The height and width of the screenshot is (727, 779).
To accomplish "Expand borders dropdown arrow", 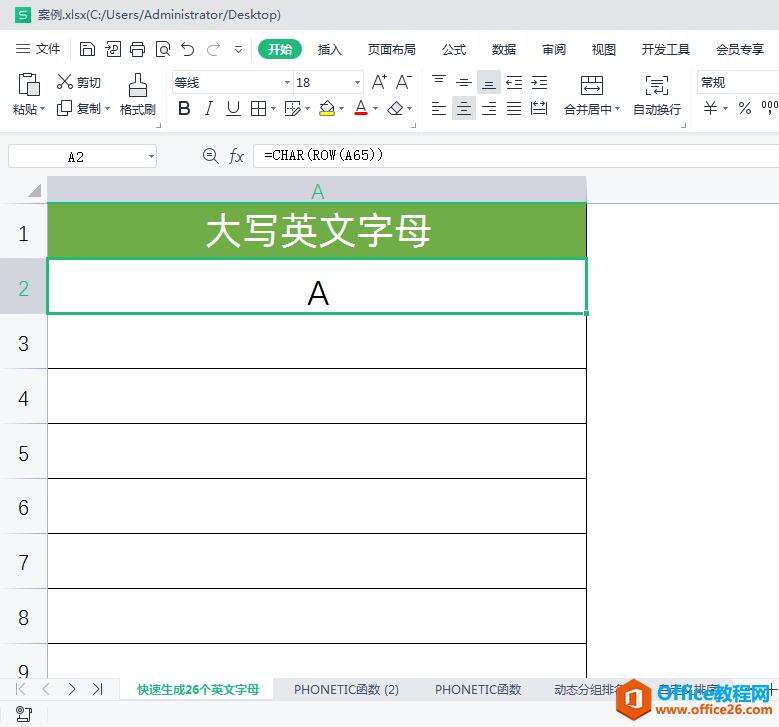I will pyautogui.click(x=273, y=108).
